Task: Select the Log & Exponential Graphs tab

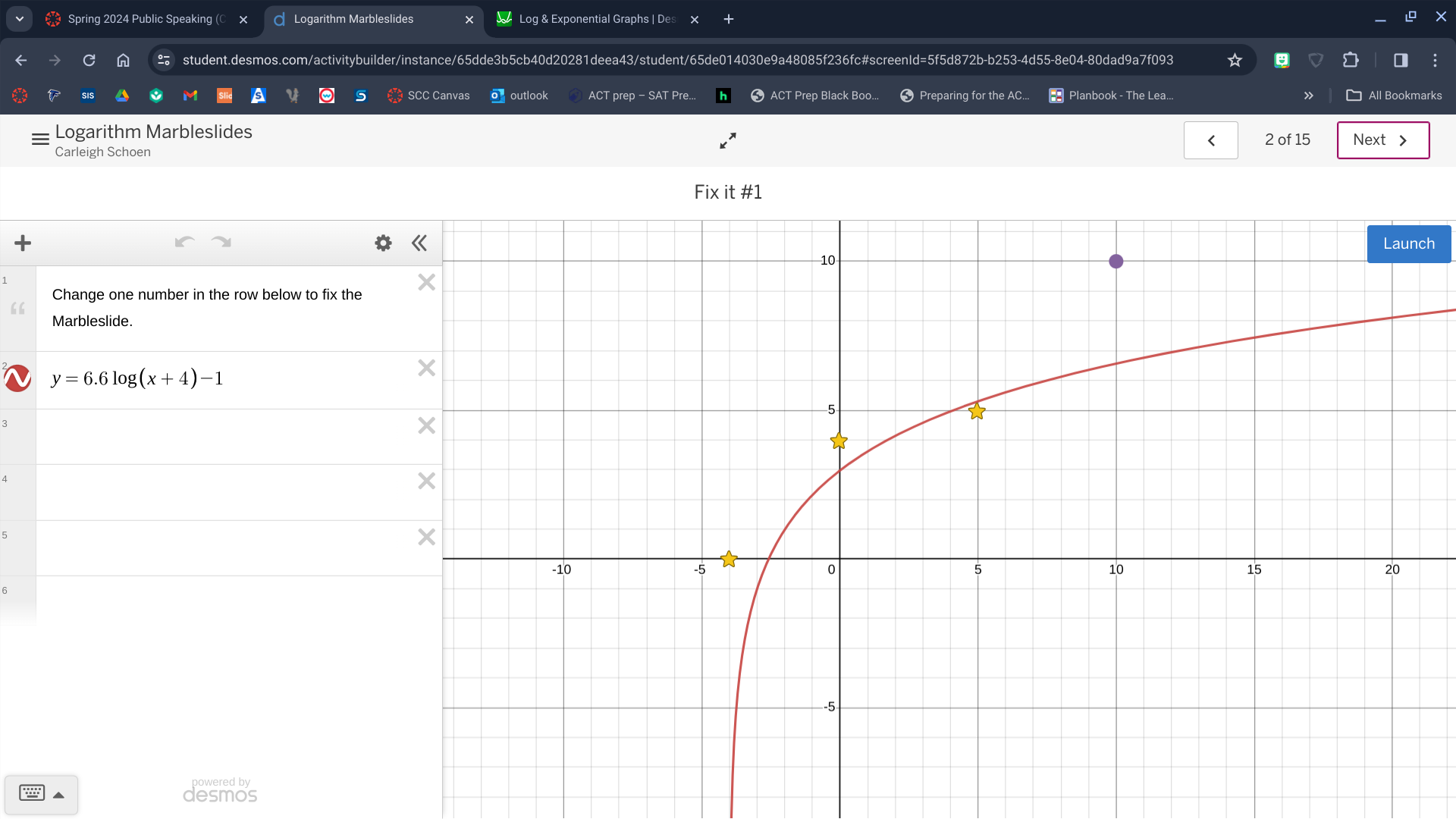Action: [x=597, y=19]
